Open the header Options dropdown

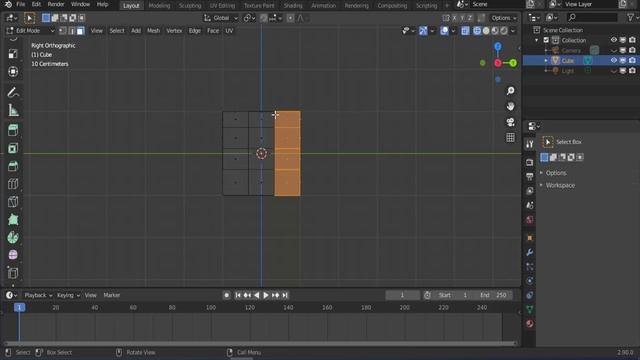[x=504, y=18]
